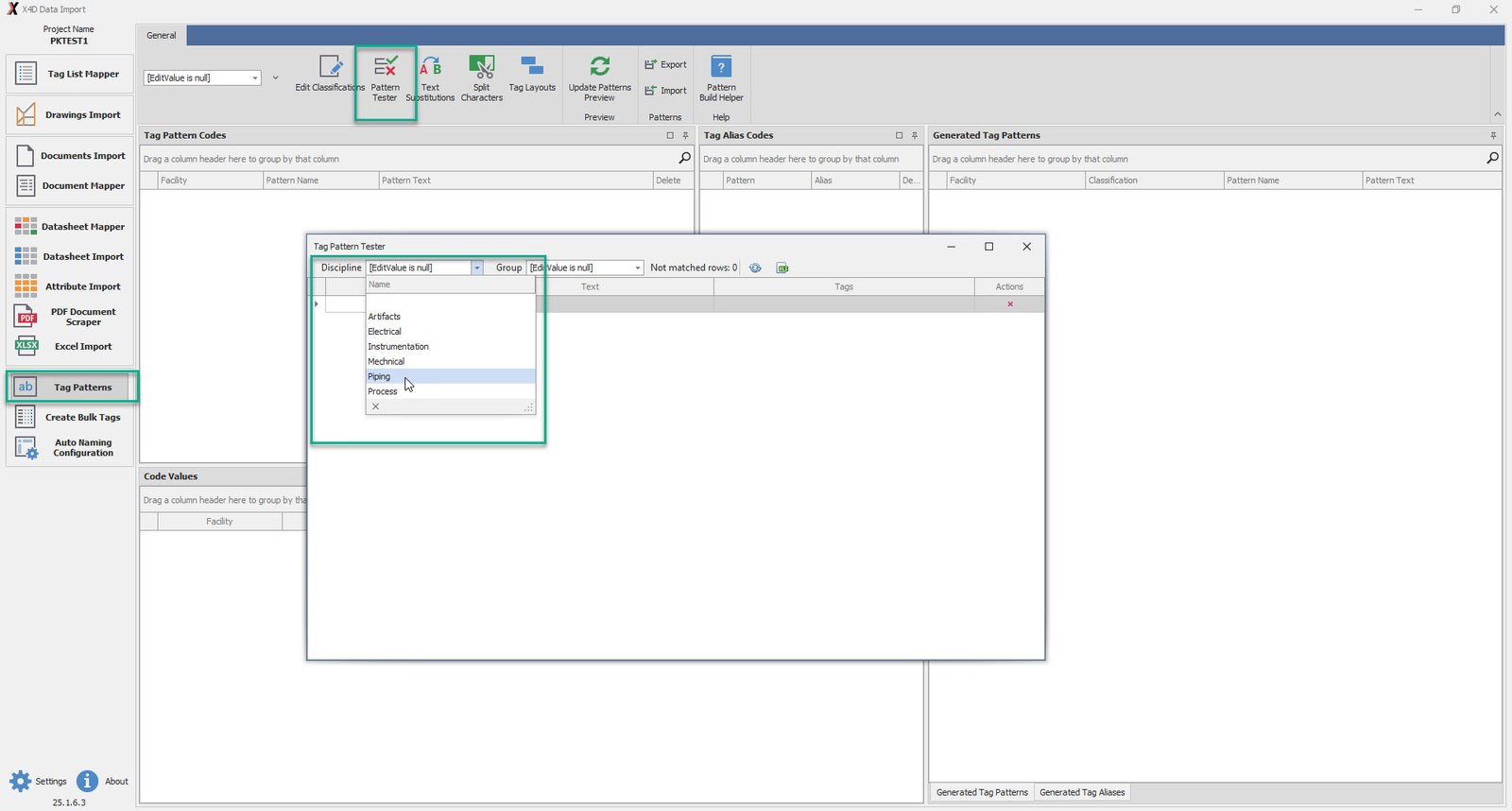1512x811 pixels.
Task: Pin the Generated Tag Patterns panel
Action: [1493, 136]
